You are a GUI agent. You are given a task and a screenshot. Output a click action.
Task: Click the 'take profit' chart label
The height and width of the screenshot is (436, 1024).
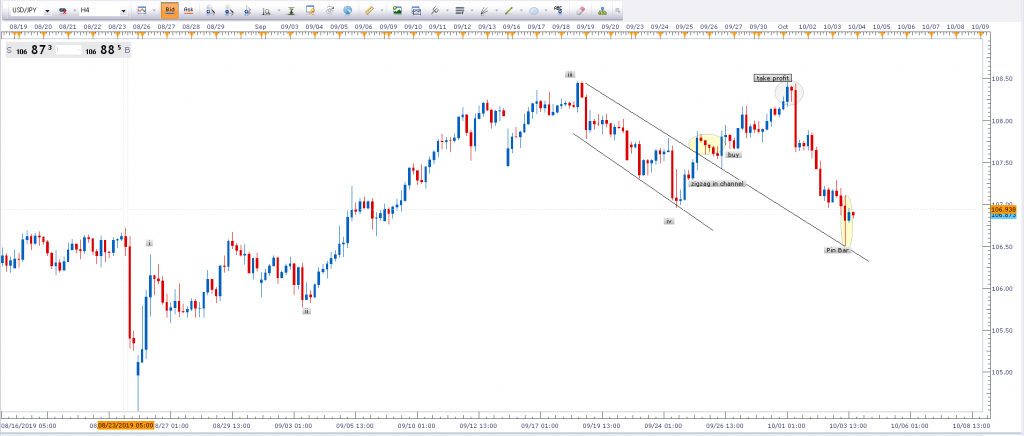772,78
